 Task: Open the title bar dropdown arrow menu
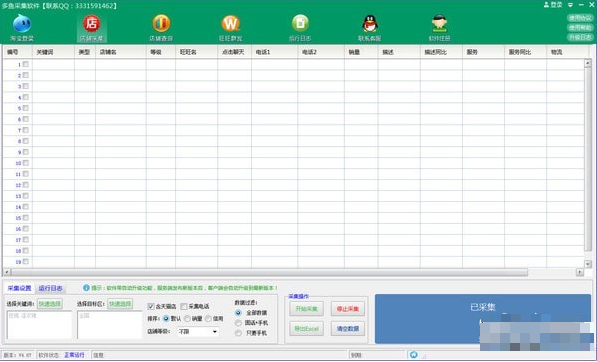(x=570, y=5)
